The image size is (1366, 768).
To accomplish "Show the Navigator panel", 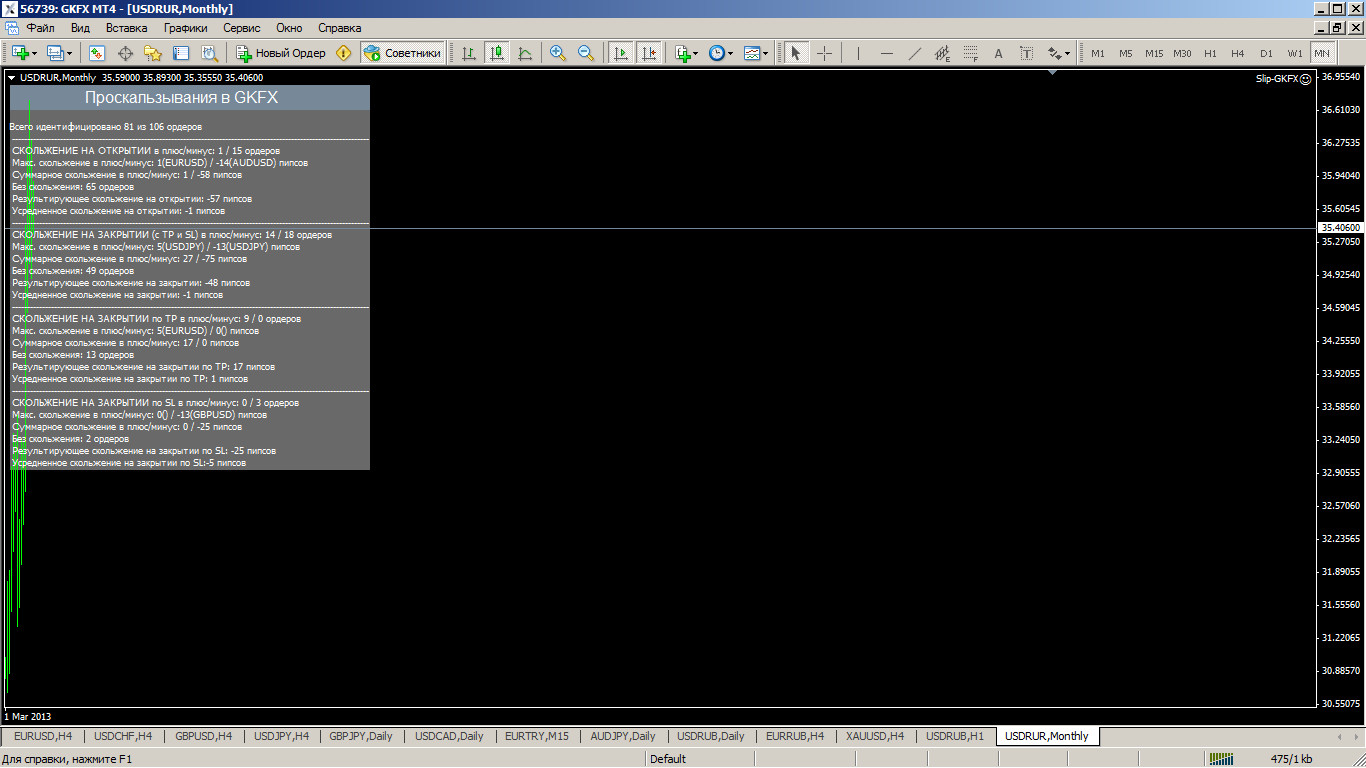I will 153,53.
